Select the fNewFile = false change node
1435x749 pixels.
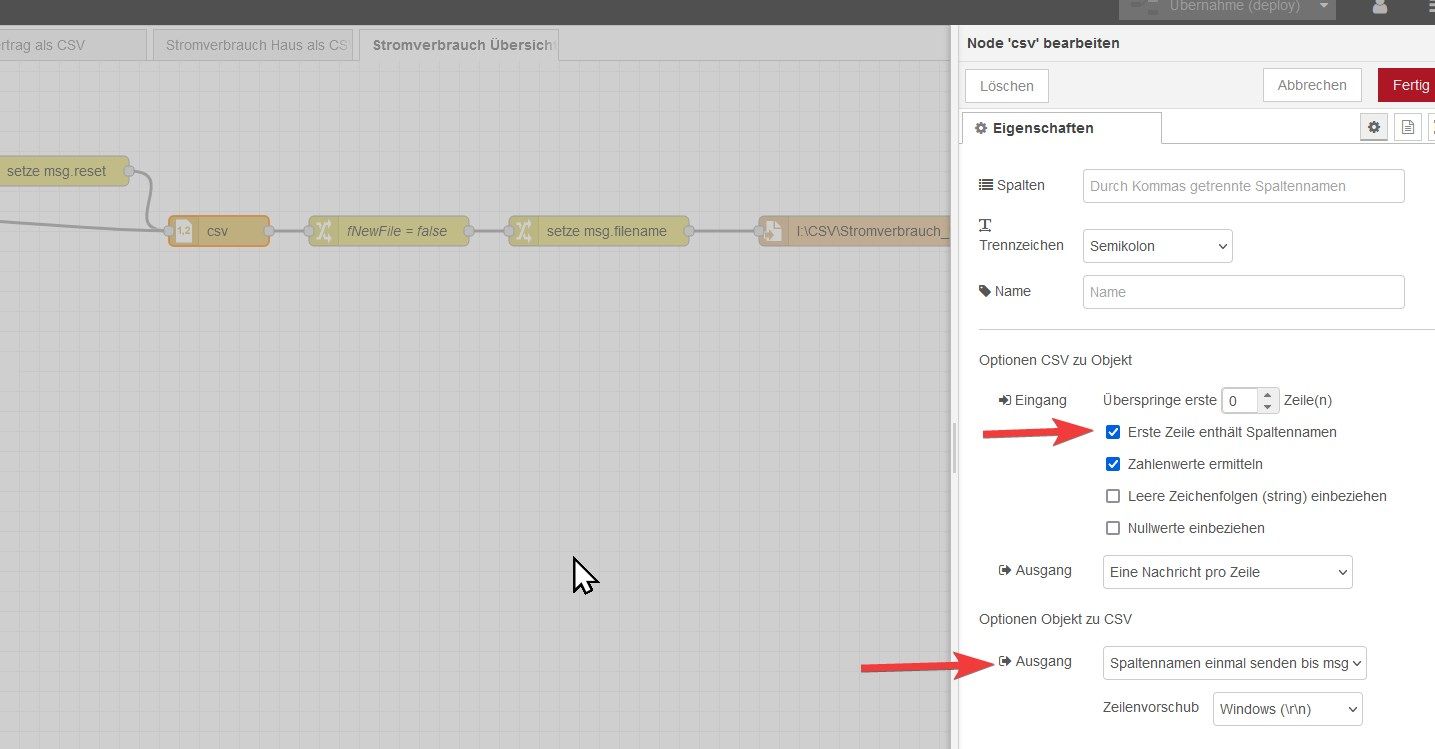point(389,231)
